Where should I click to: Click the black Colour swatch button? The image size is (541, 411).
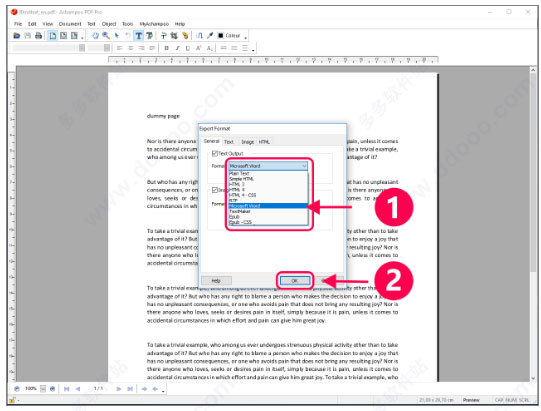pos(229,36)
